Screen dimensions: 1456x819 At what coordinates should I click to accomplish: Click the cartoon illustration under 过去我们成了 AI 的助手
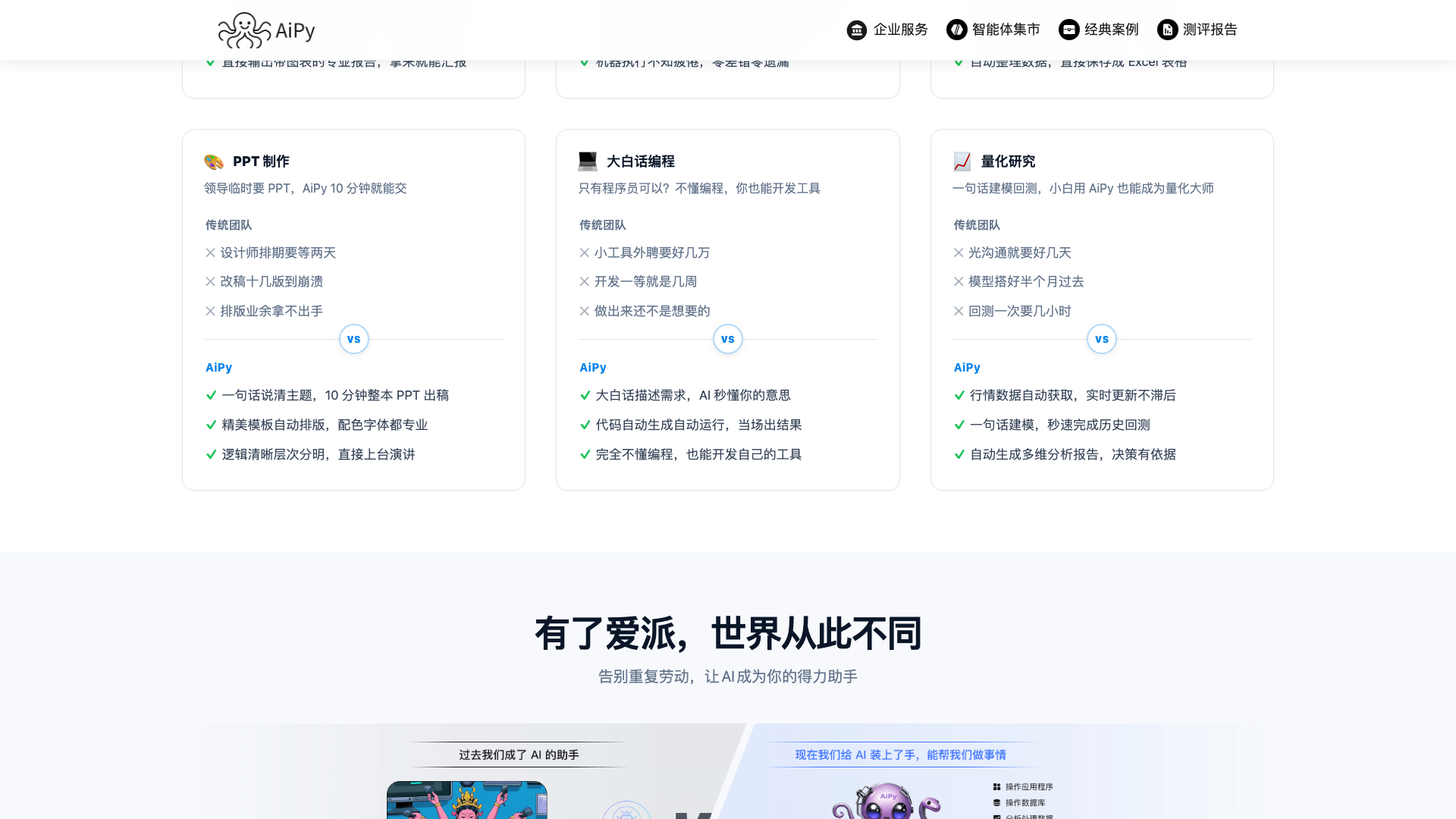467,800
